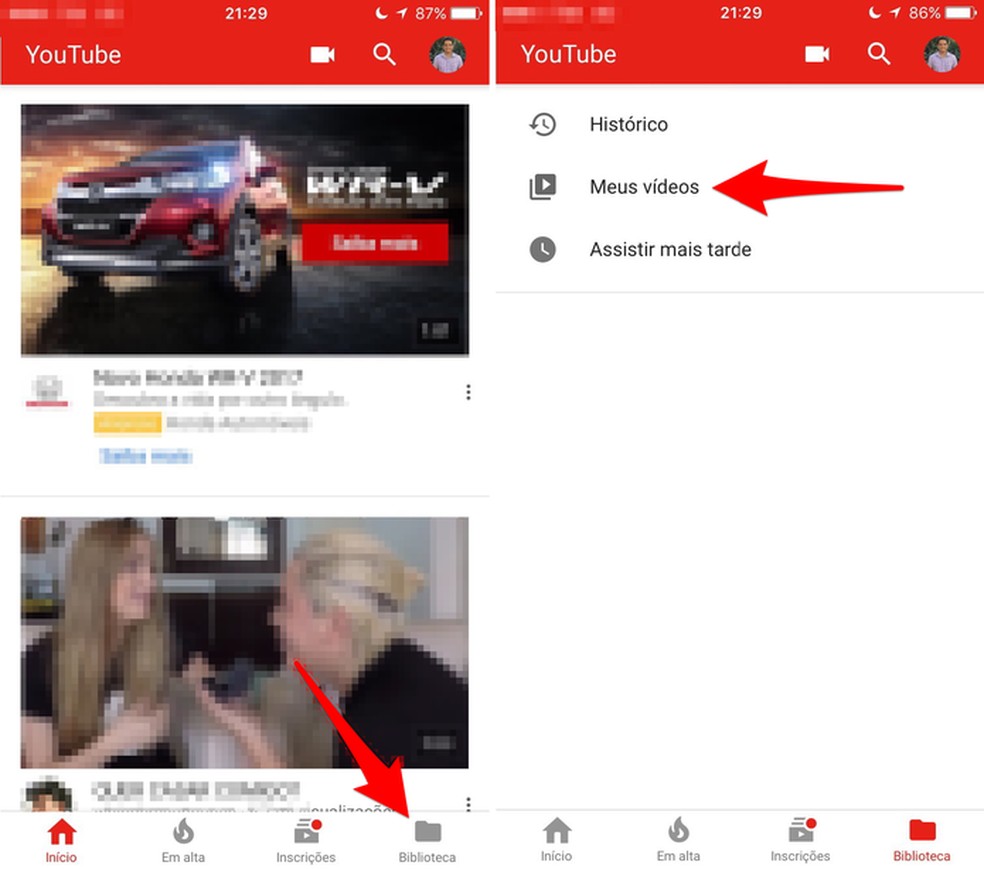Open the car ad channel avatar
984x869 pixels.
tap(48, 390)
